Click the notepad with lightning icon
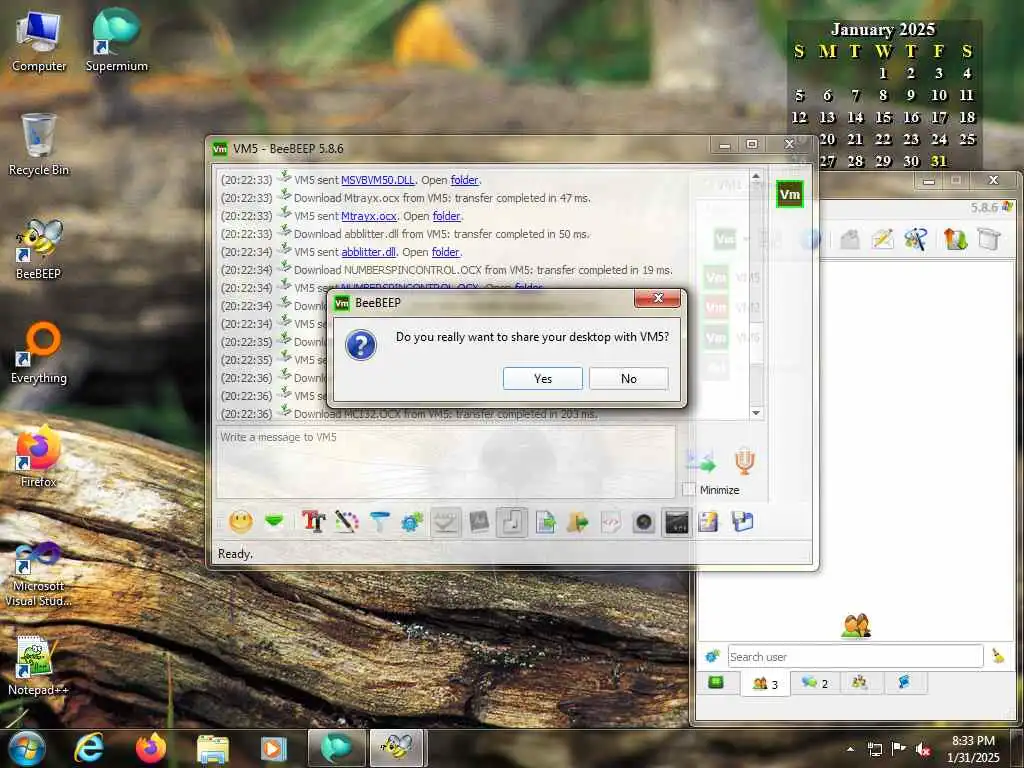The image size is (1024, 768). point(709,522)
